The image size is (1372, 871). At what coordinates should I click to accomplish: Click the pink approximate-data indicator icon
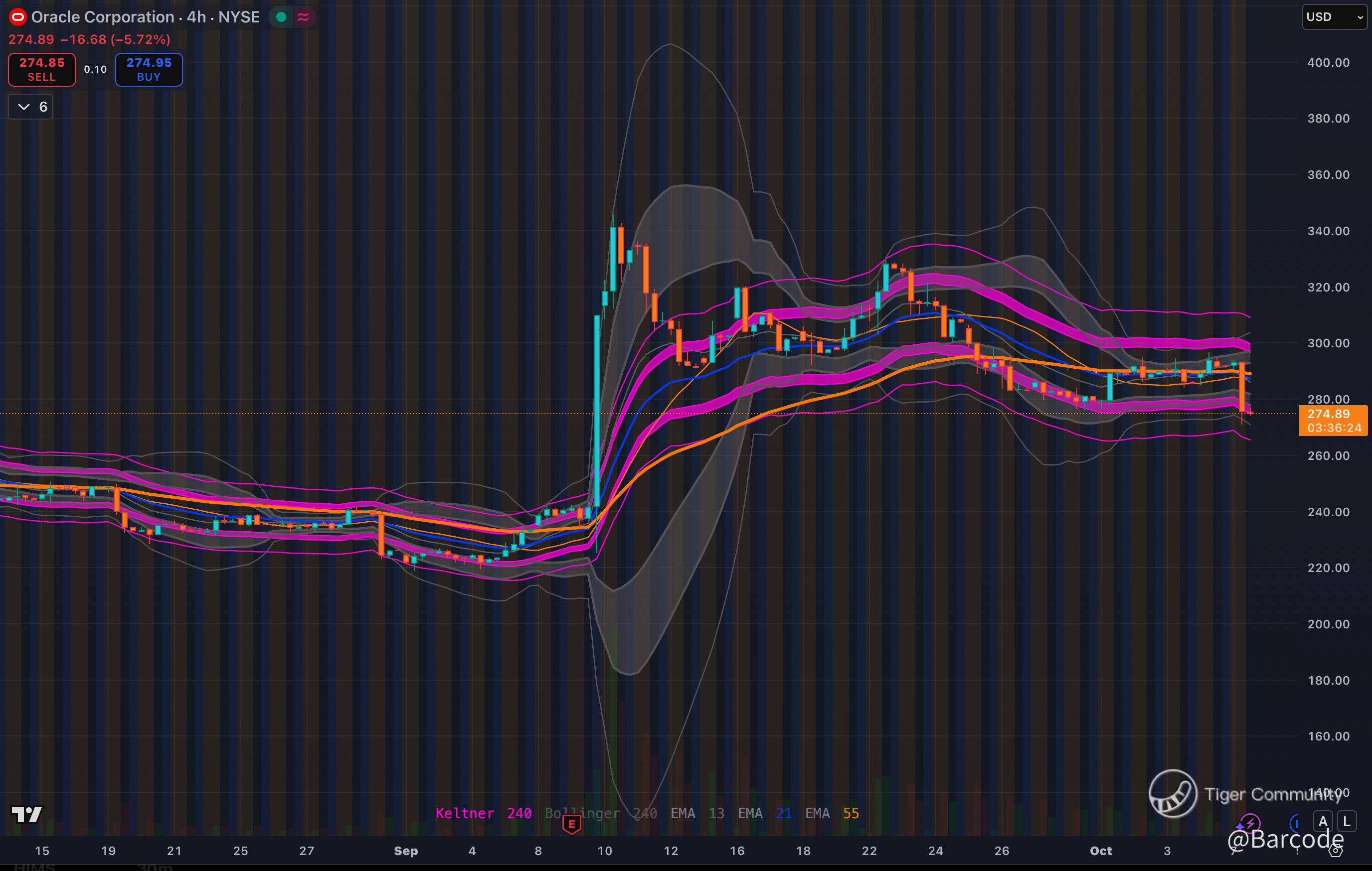(x=303, y=17)
